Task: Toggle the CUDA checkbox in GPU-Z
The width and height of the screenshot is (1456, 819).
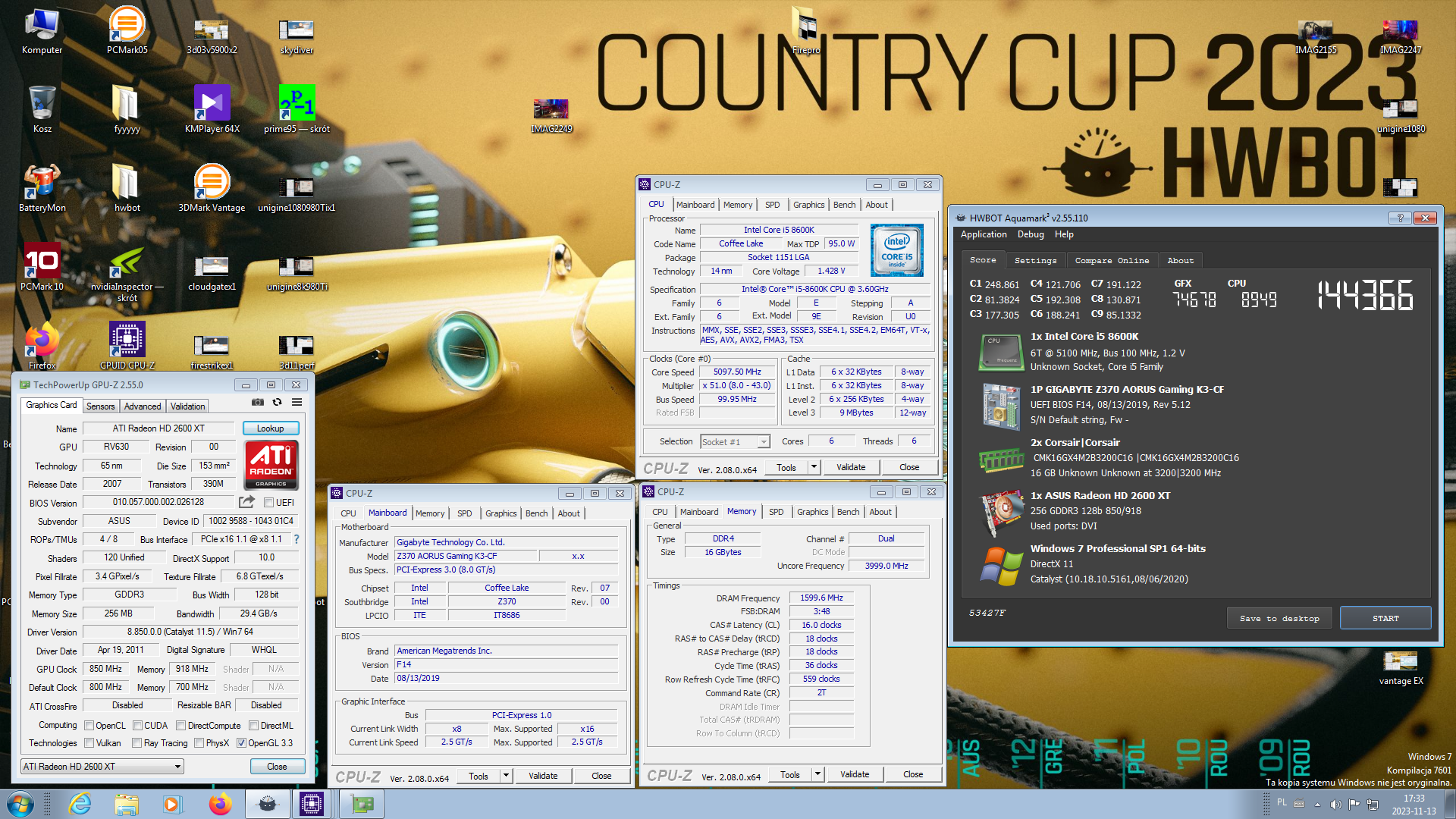Action: click(137, 726)
